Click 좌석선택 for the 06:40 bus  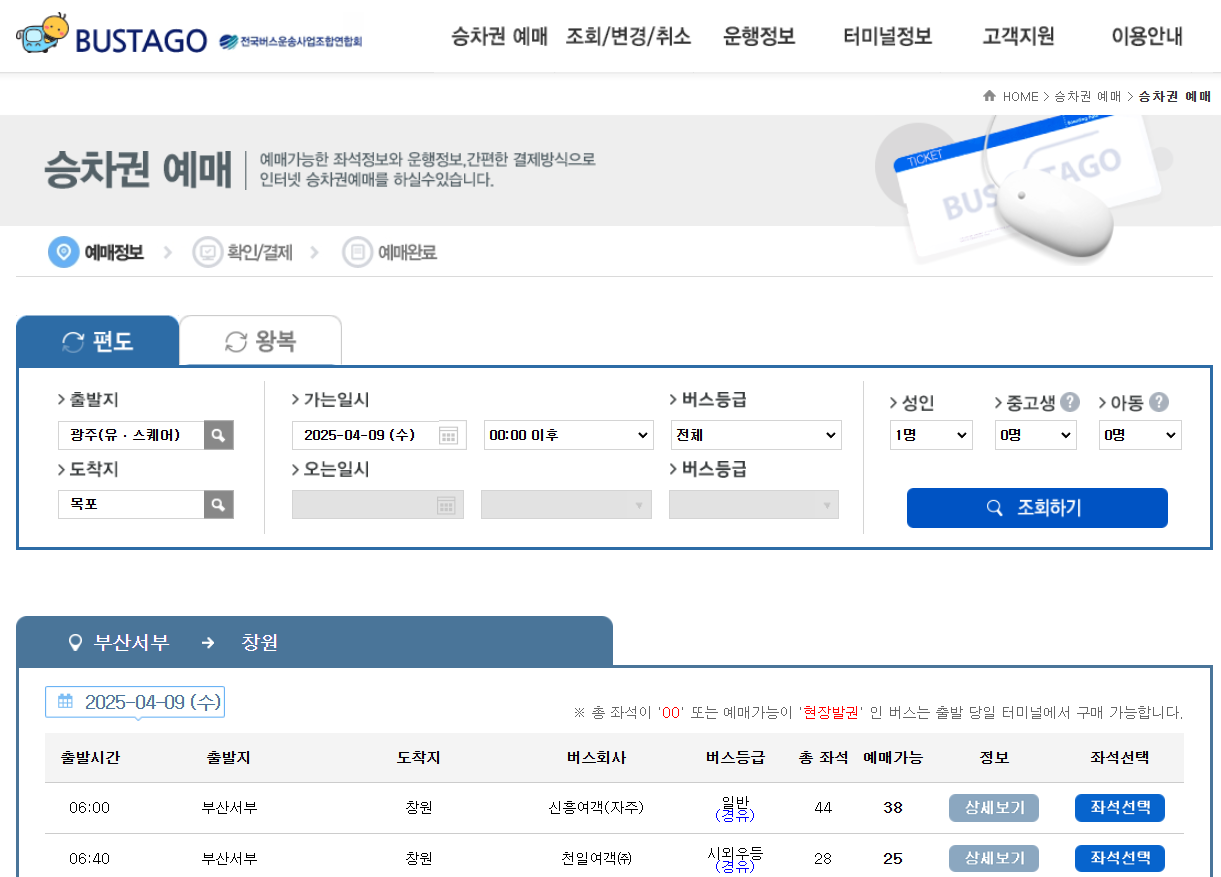tap(1120, 858)
